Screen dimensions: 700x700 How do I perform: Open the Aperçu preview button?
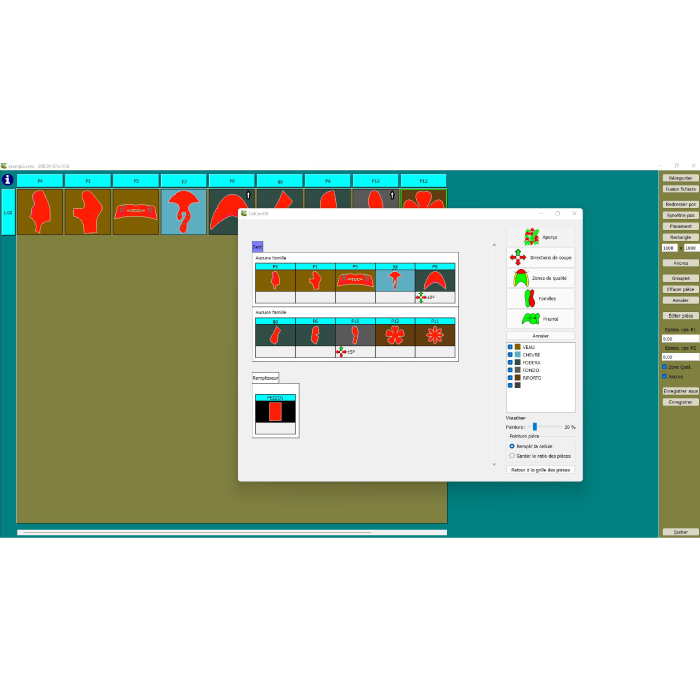click(540, 237)
